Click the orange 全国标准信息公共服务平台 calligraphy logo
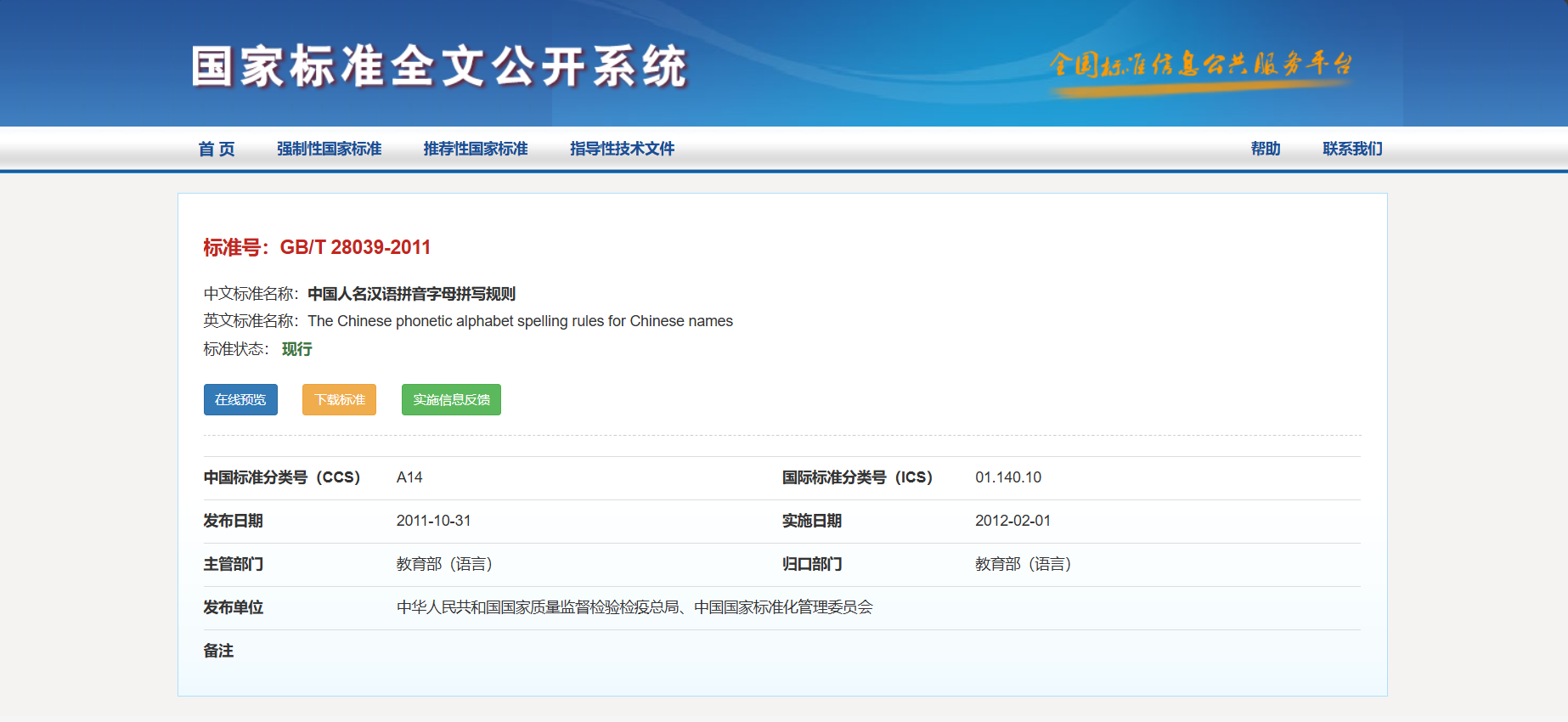The width and height of the screenshot is (1568, 722). tap(1200, 65)
